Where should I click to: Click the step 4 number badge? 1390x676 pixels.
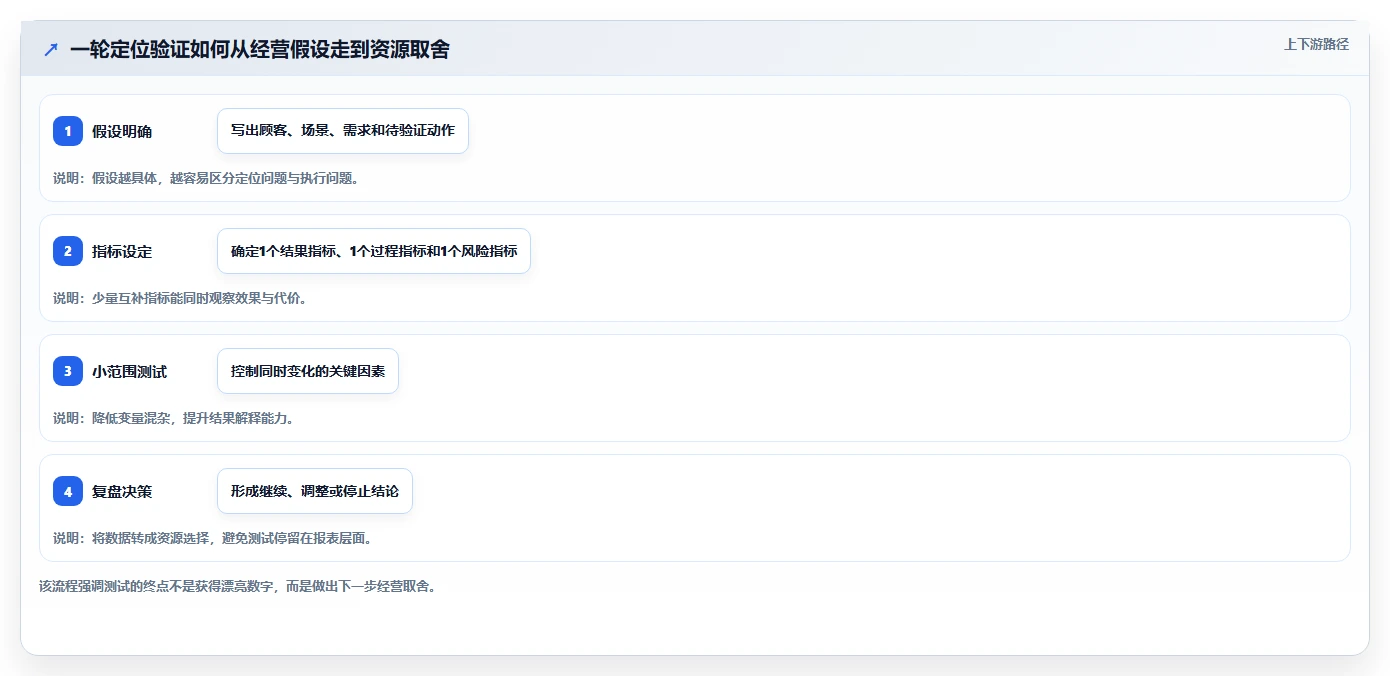(68, 491)
